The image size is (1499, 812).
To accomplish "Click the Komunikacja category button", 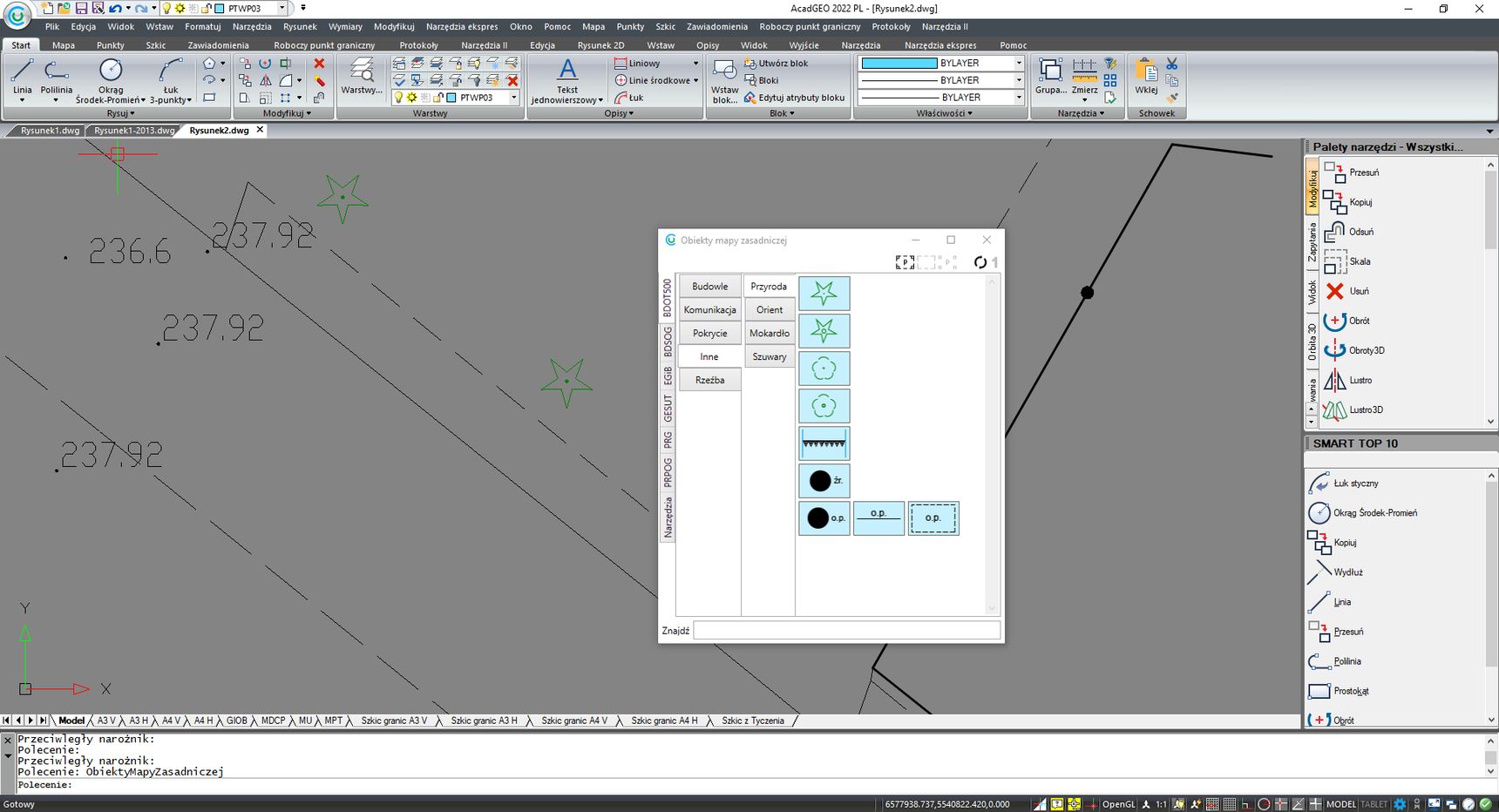I will pyautogui.click(x=709, y=309).
